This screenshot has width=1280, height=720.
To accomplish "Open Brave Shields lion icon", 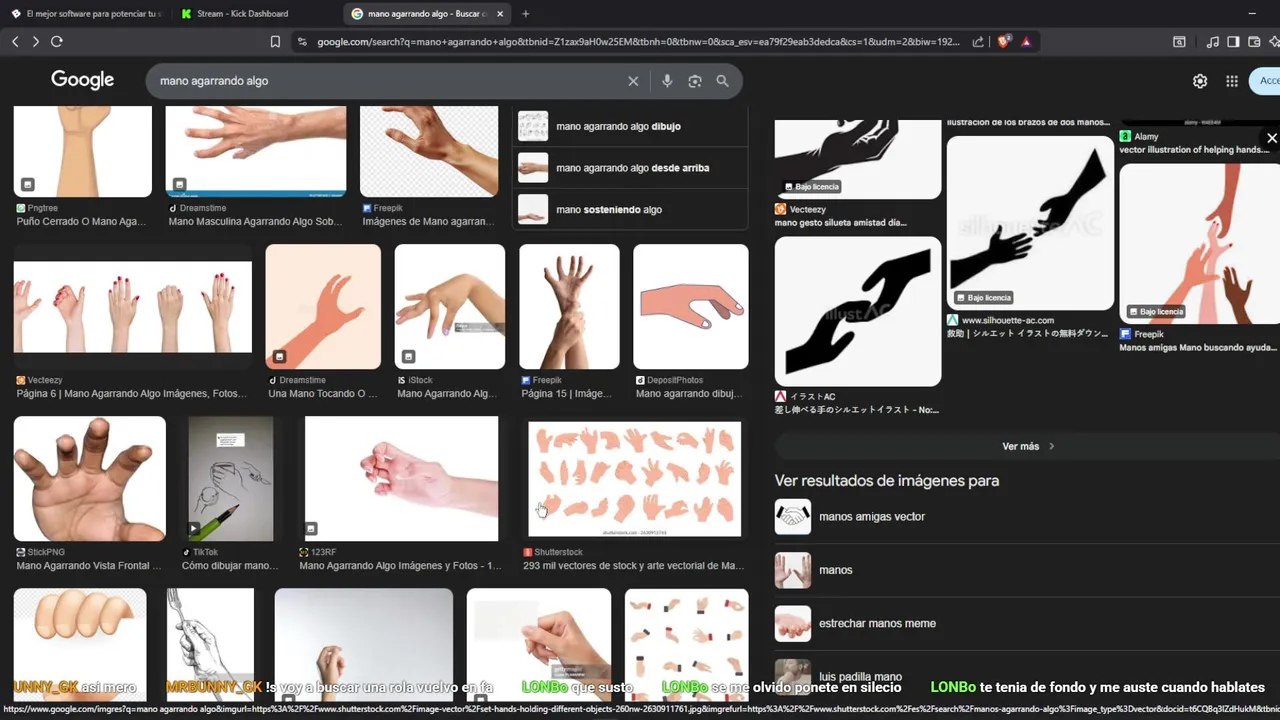I will 1004,42.
